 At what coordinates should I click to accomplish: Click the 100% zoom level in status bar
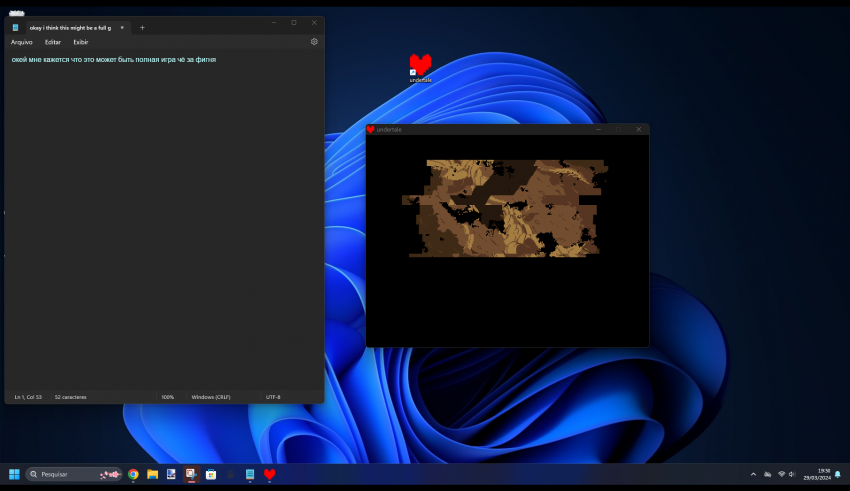click(168, 397)
